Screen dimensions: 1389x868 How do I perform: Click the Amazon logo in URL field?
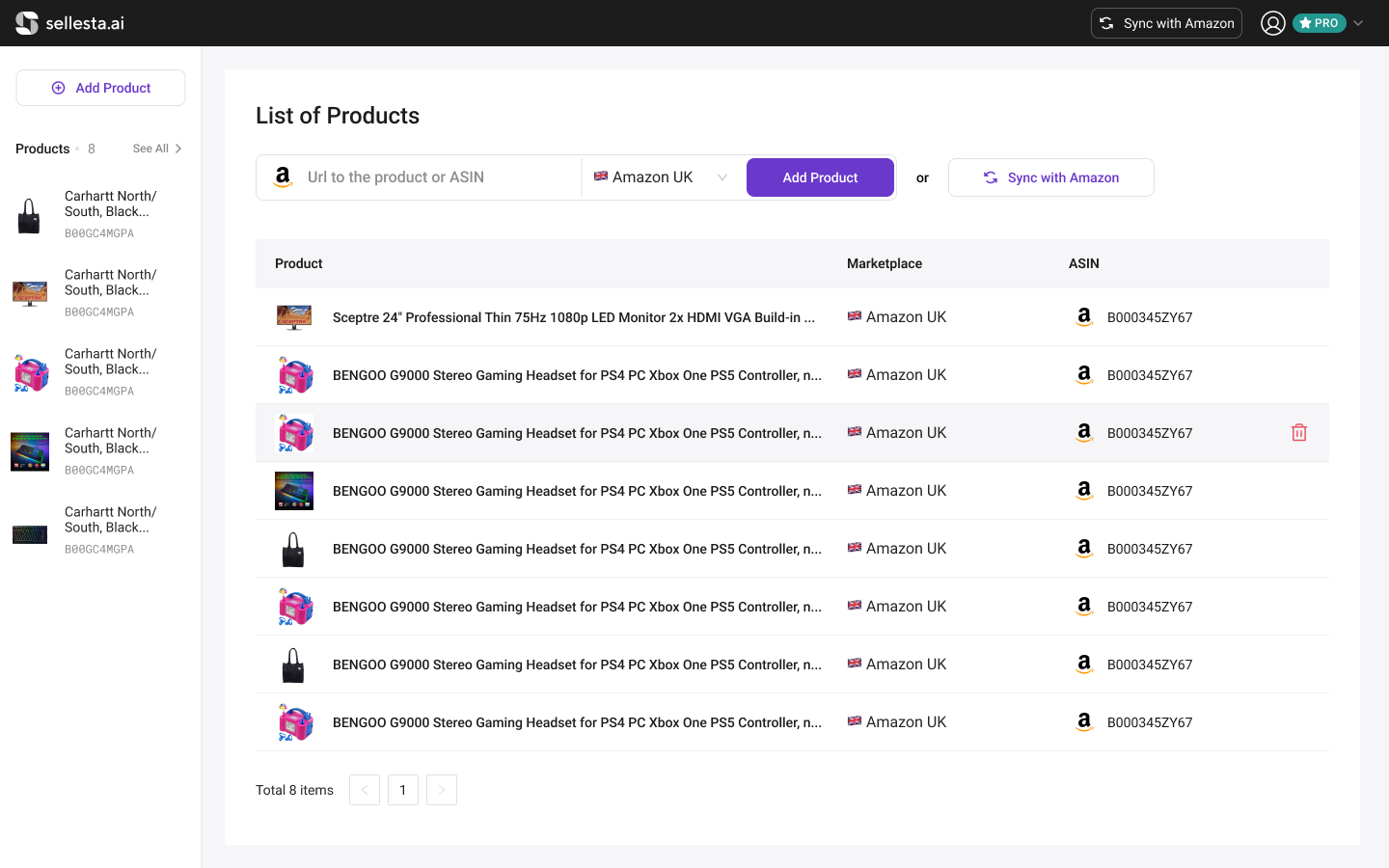tap(283, 177)
